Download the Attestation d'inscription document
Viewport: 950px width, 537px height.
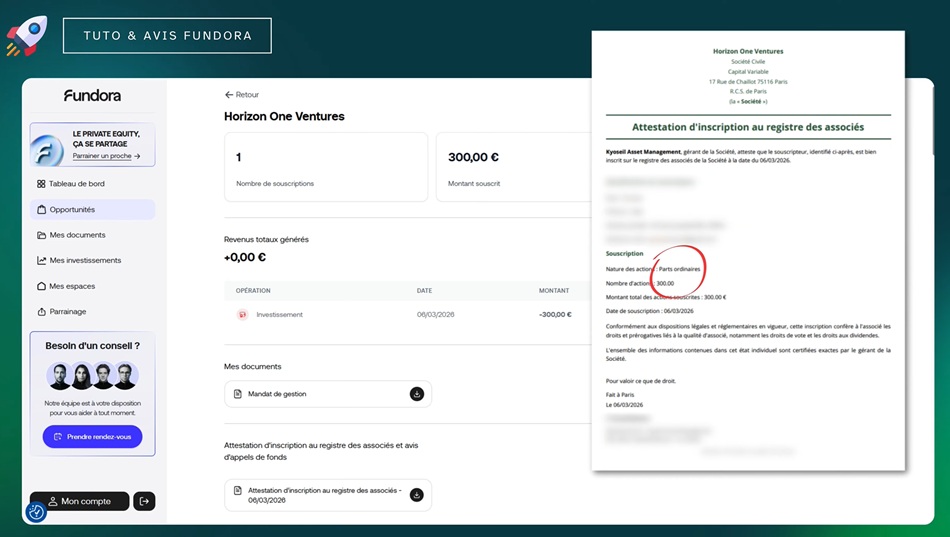[x=417, y=495]
